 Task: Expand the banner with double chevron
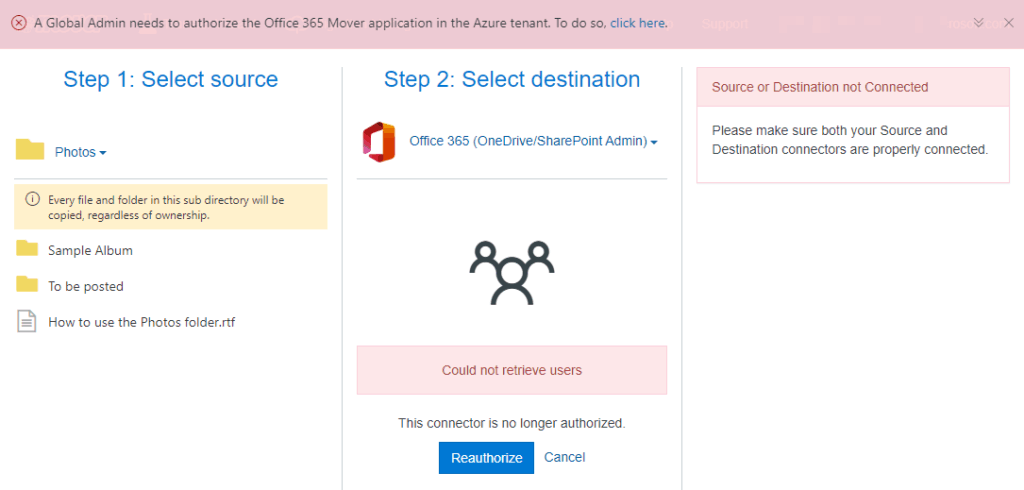click(978, 23)
